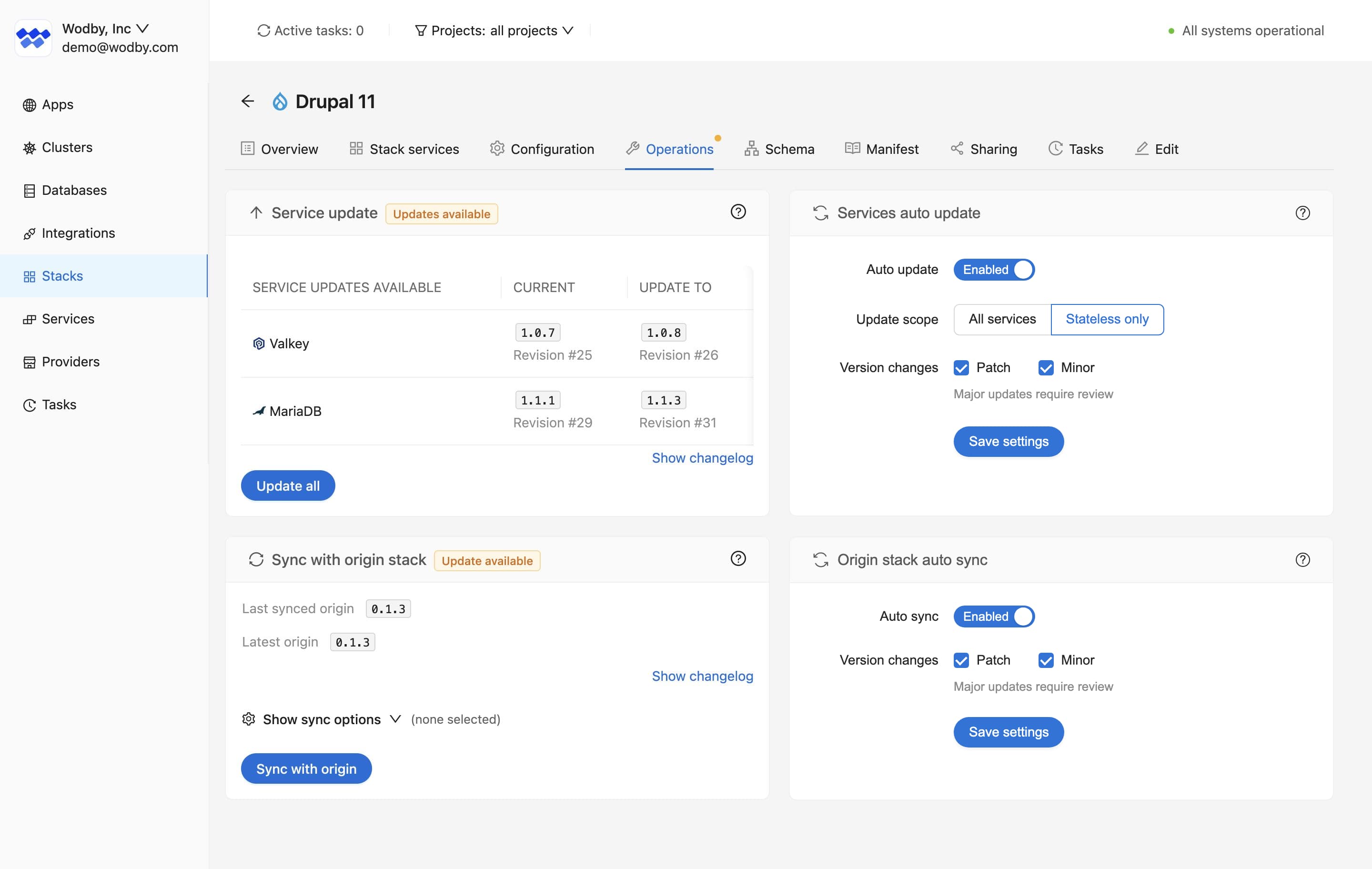Click the Updates available badge

click(x=442, y=214)
